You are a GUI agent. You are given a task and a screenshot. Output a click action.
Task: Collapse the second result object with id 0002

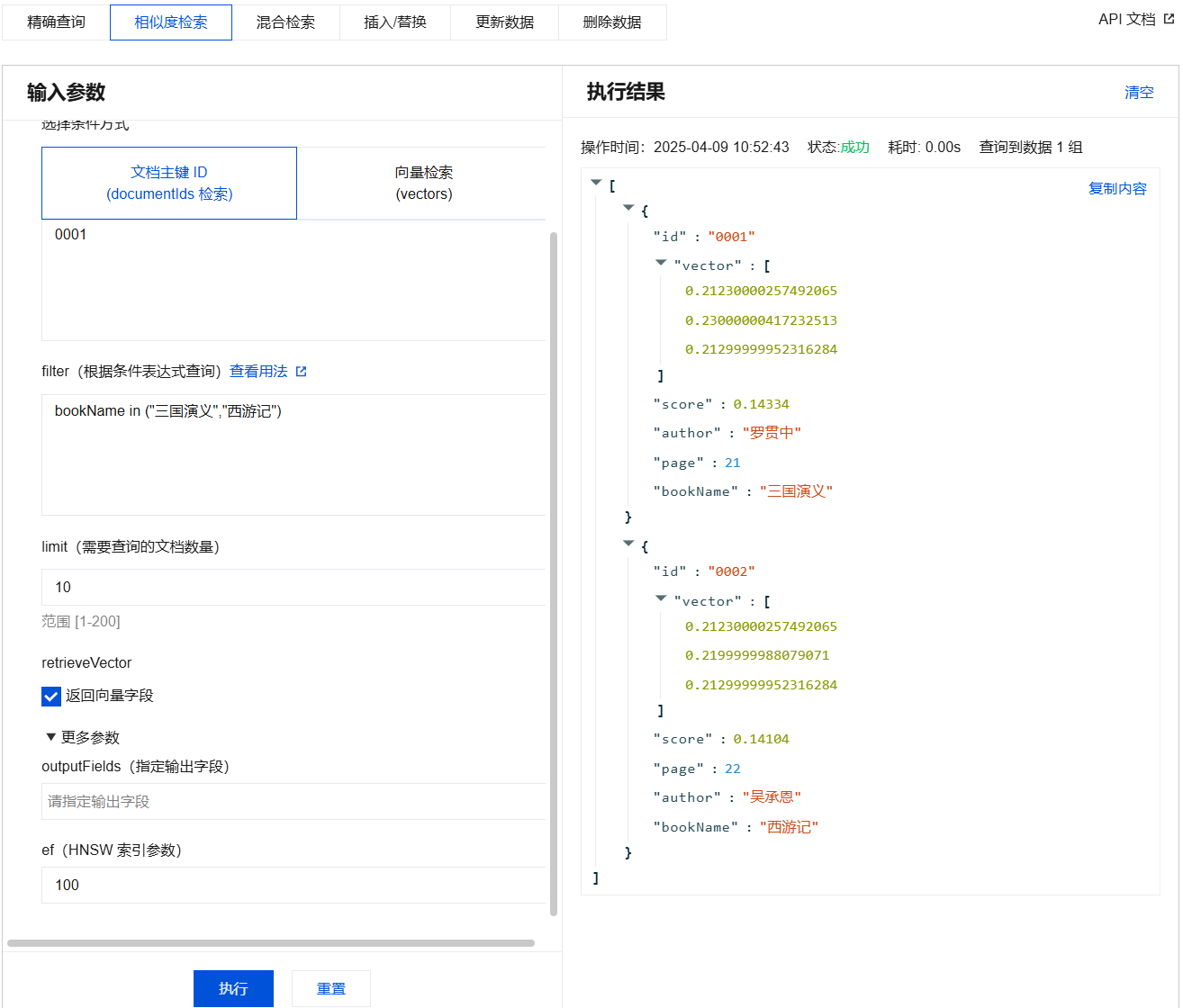(x=628, y=544)
